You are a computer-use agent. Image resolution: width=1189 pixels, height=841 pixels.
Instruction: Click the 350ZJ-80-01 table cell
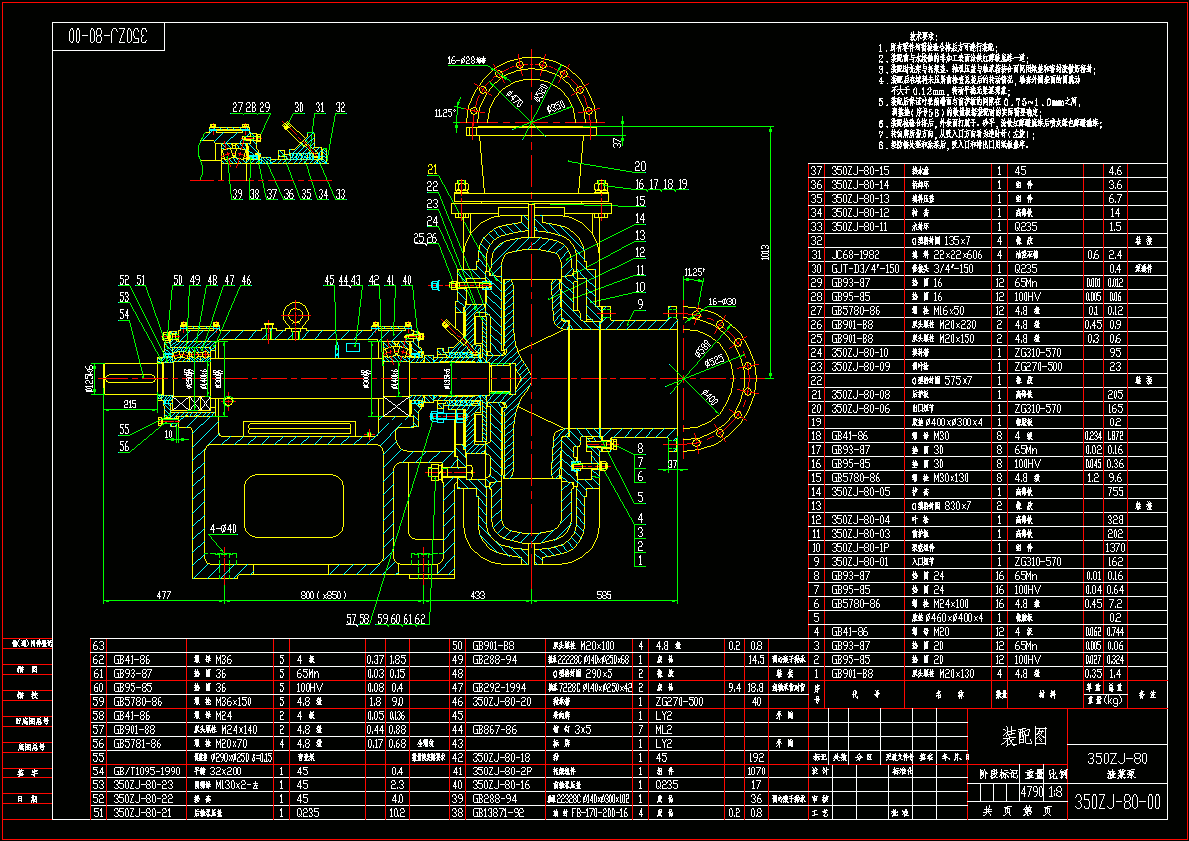click(860, 562)
